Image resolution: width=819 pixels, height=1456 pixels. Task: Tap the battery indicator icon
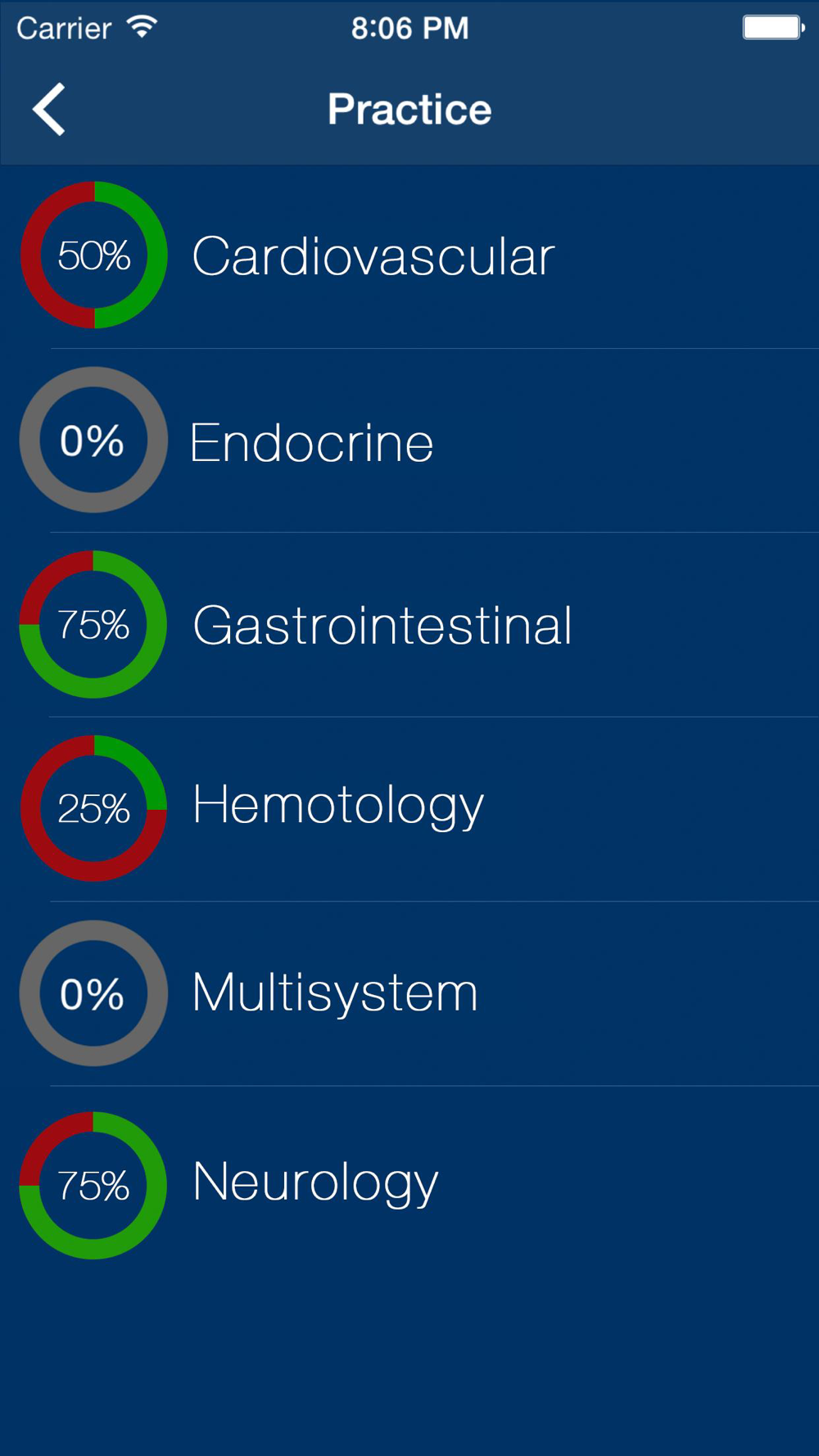(x=772, y=27)
